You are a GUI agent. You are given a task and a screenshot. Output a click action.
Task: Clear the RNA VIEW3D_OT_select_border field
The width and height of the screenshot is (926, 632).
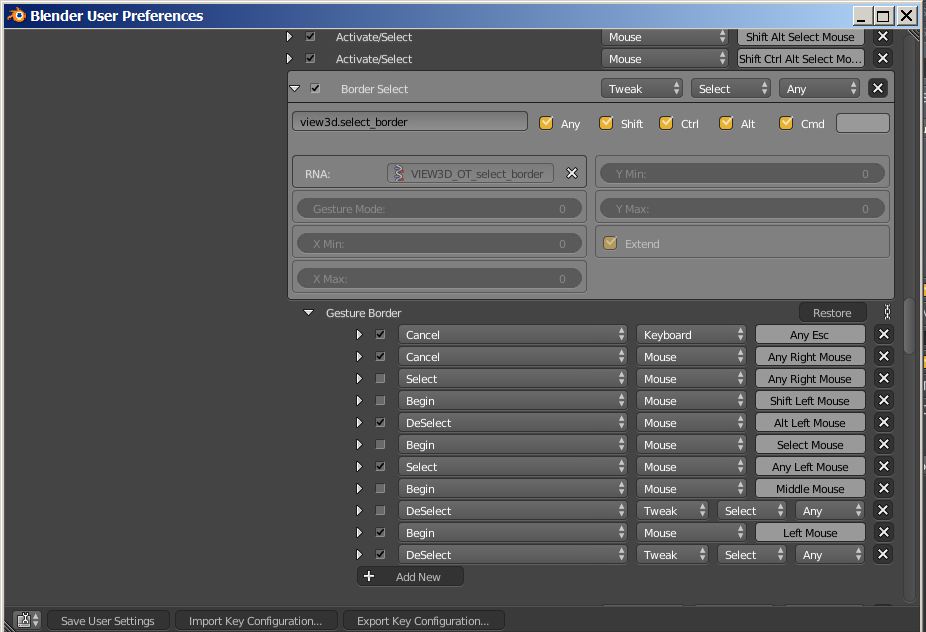[x=572, y=173]
